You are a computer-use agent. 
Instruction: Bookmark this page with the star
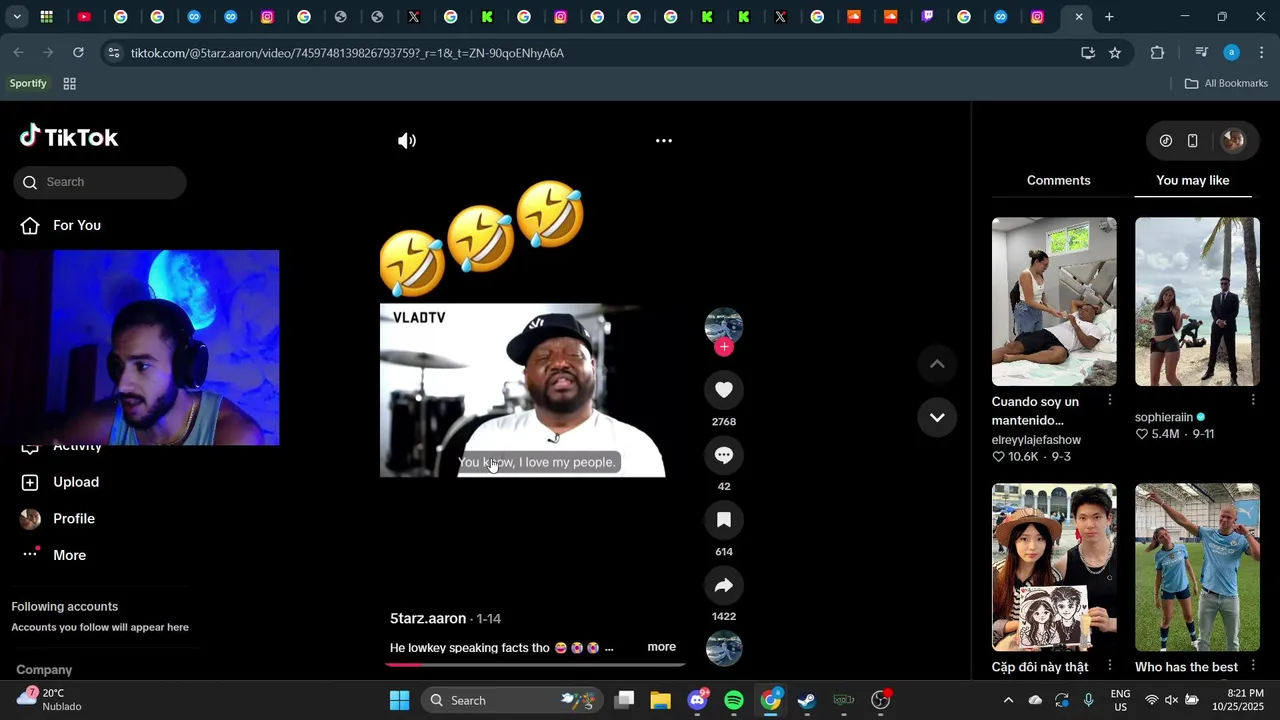click(x=1115, y=53)
